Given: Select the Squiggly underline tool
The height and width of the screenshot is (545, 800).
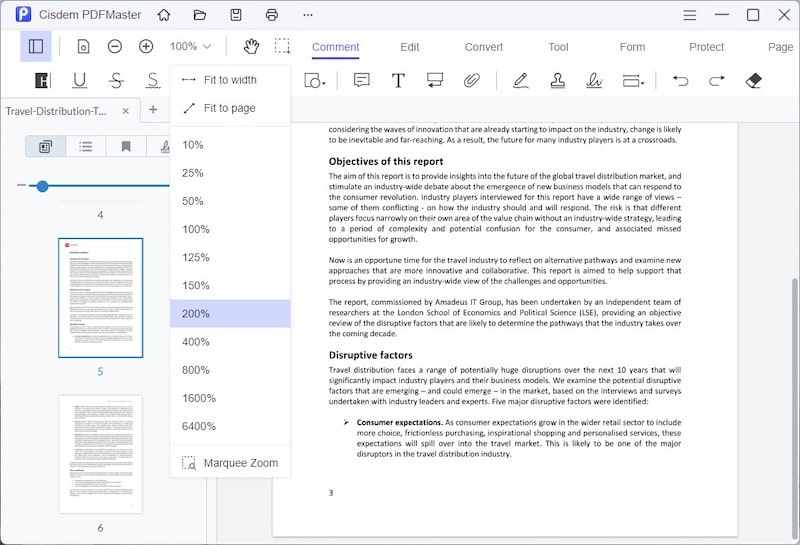Looking at the screenshot, I should click(x=153, y=80).
